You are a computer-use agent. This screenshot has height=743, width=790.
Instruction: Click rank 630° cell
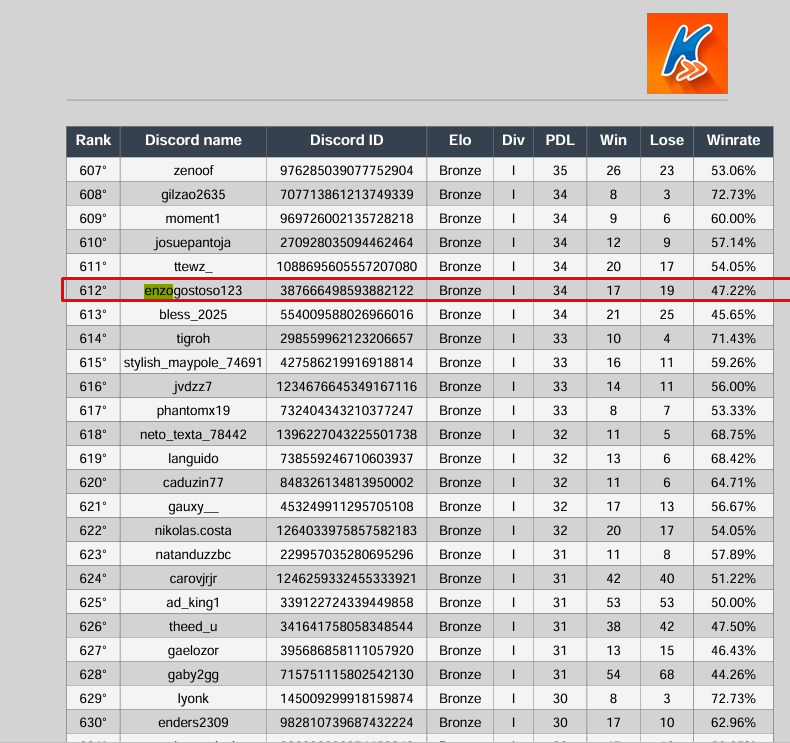(93, 723)
